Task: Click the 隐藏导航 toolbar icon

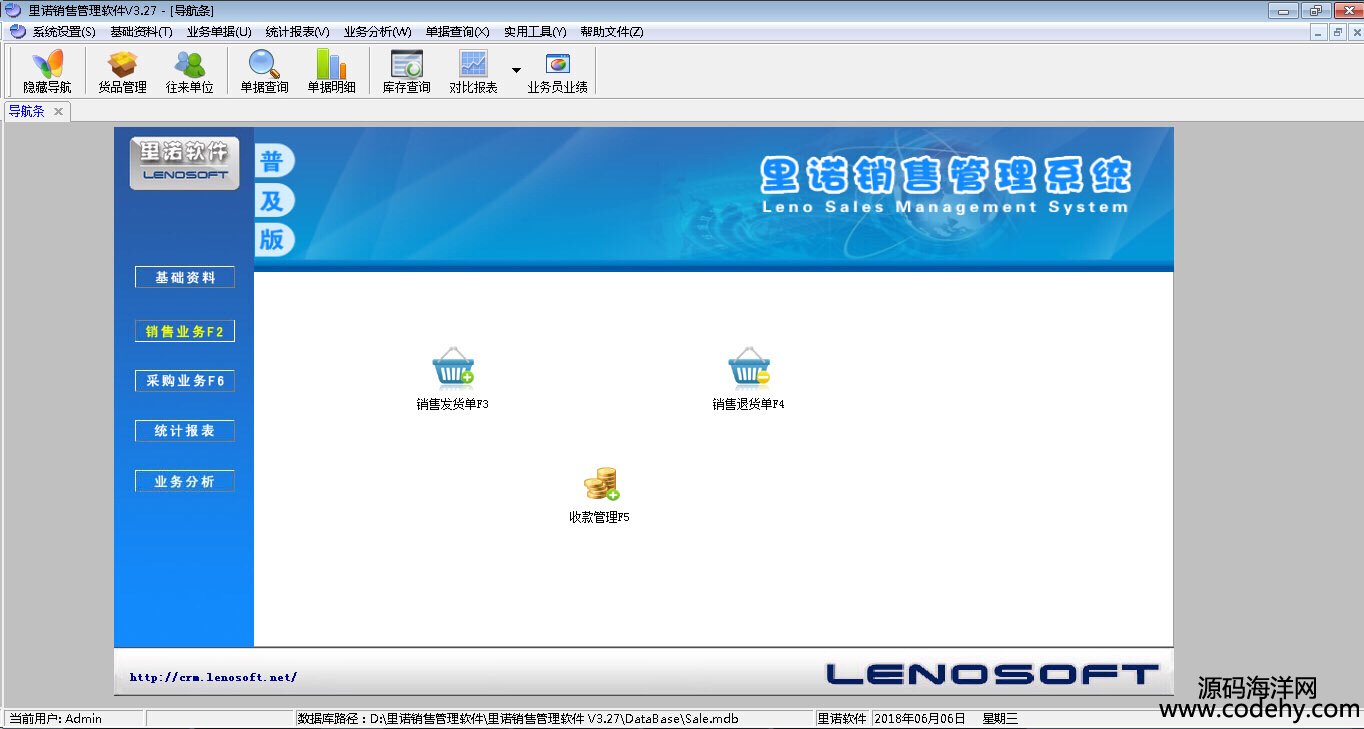Action: point(47,71)
